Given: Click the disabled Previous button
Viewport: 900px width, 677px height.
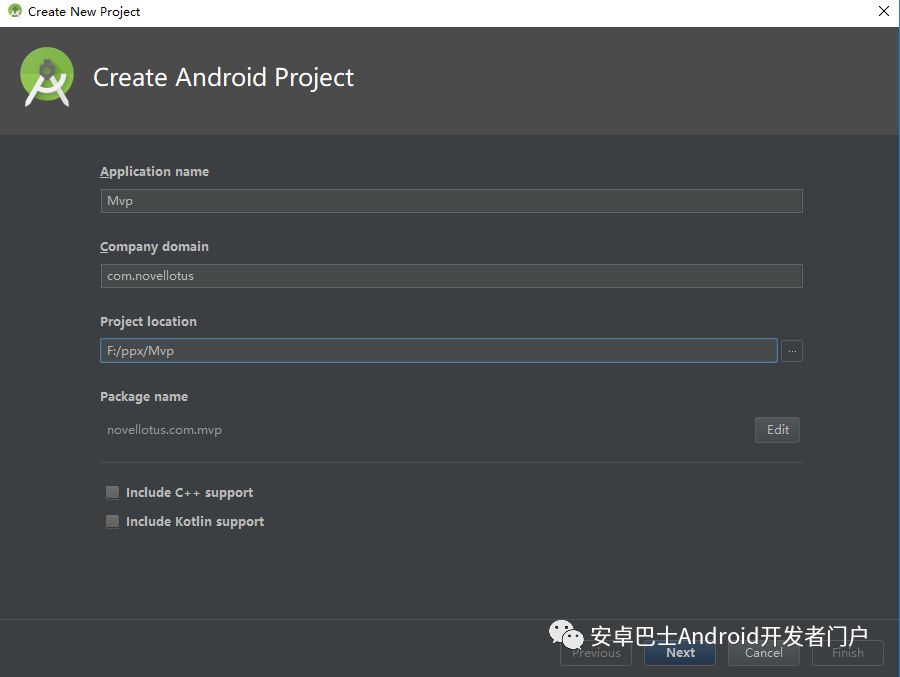Looking at the screenshot, I should (595, 653).
